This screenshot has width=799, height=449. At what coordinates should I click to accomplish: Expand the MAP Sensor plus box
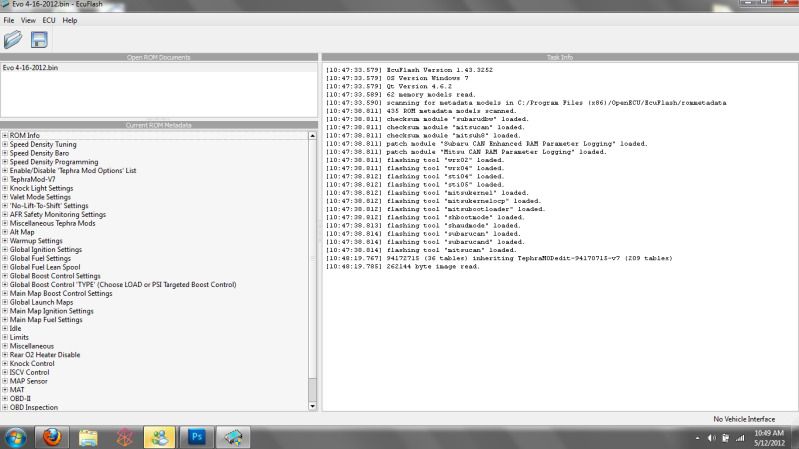(5, 381)
